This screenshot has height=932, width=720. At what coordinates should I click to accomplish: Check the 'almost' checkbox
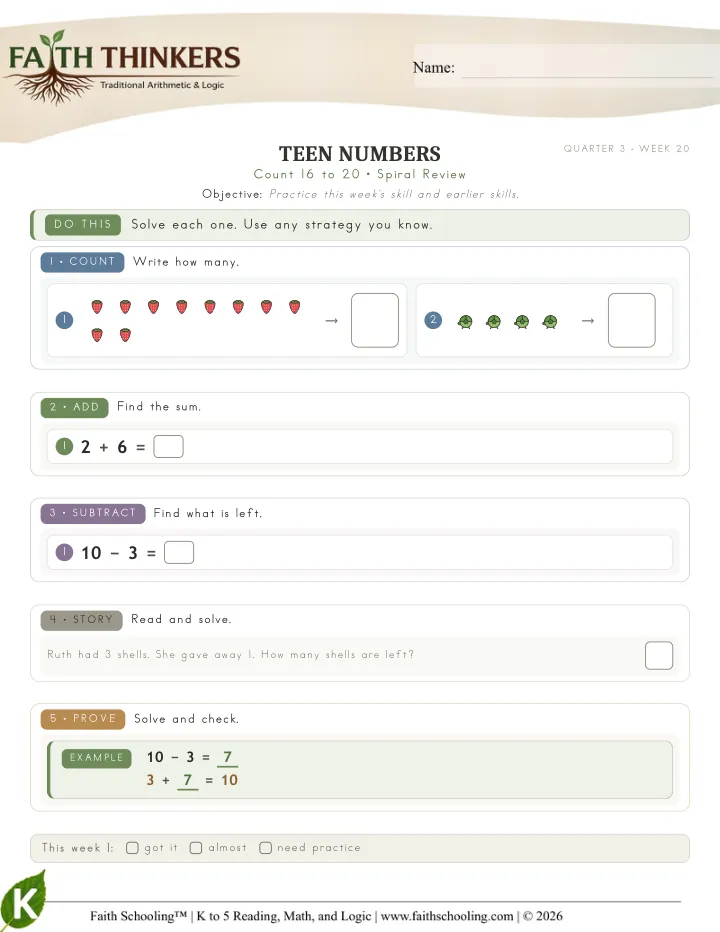click(x=196, y=848)
